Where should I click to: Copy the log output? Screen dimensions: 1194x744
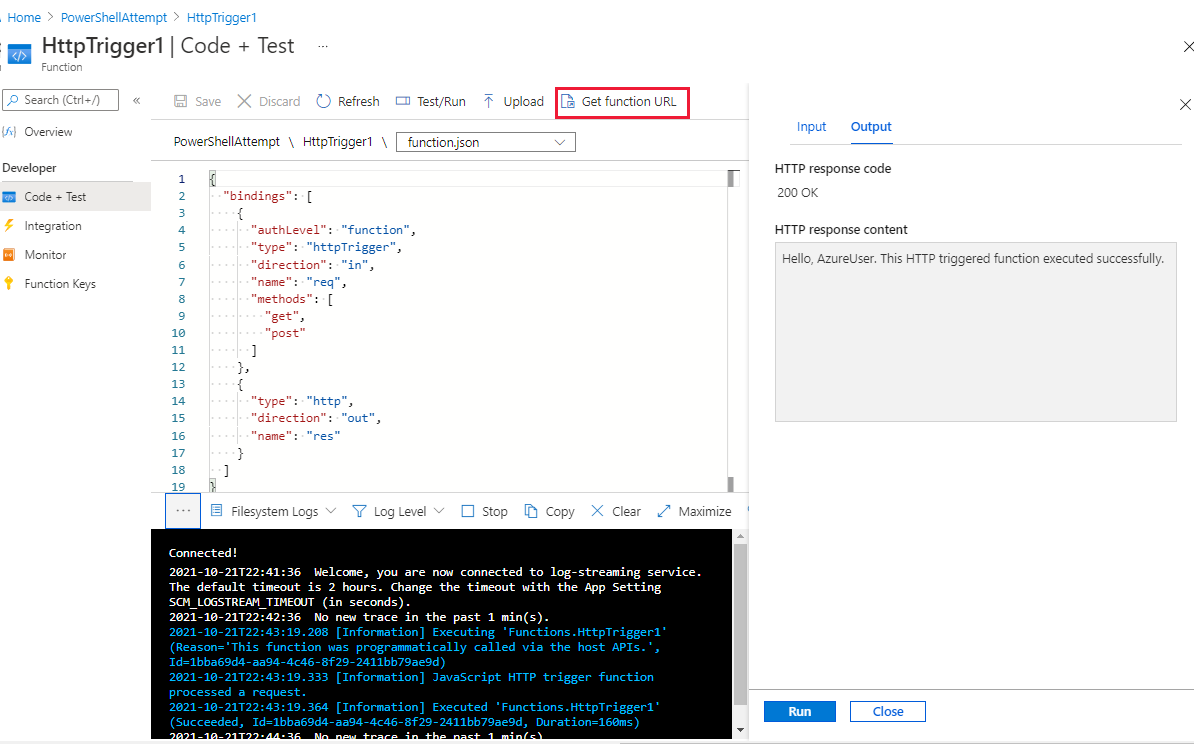tap(549, 511)
